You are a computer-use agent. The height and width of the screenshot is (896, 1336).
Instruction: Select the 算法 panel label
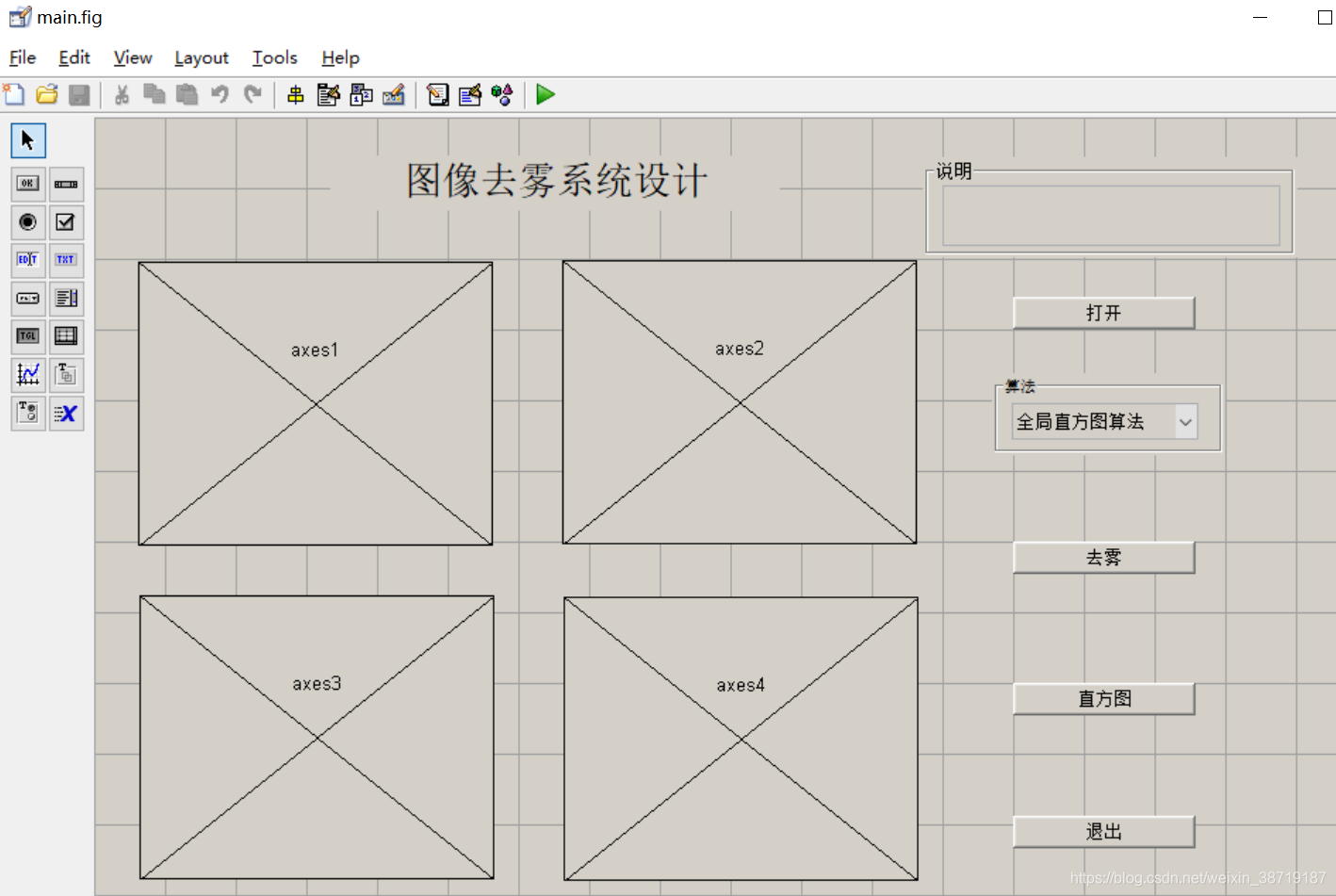coord(1019,386)
